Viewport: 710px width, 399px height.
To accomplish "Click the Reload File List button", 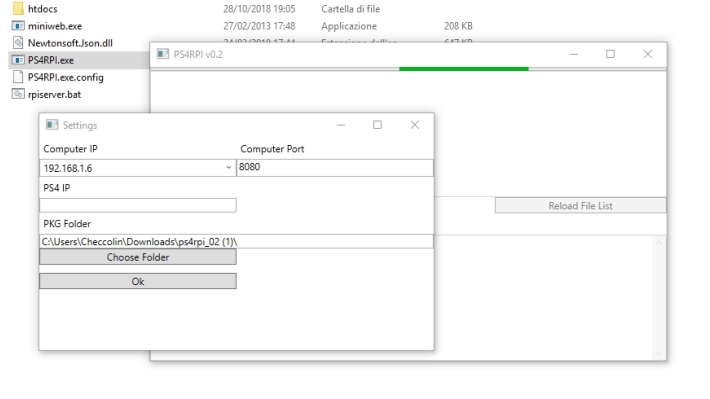I will (x=580, y=206).
